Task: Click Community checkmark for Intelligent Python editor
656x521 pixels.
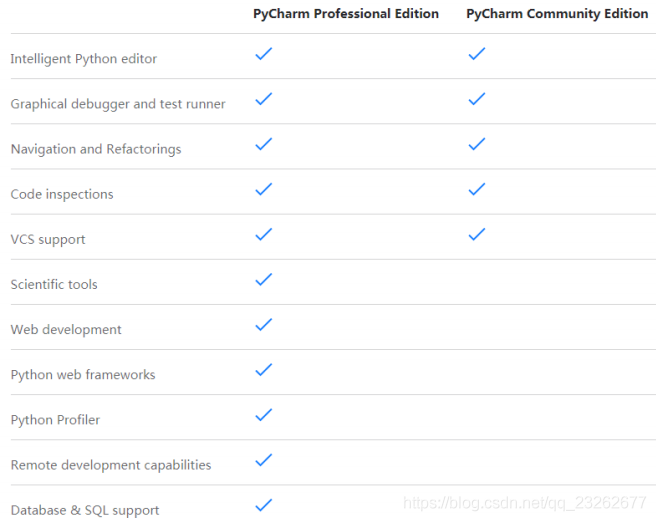Action: pyautogui.click(x=477, y=54)
